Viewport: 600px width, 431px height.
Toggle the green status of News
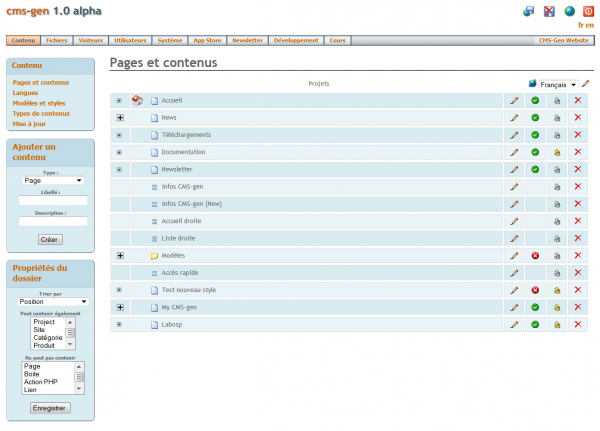pyautogui.click(x=535, y=118)
